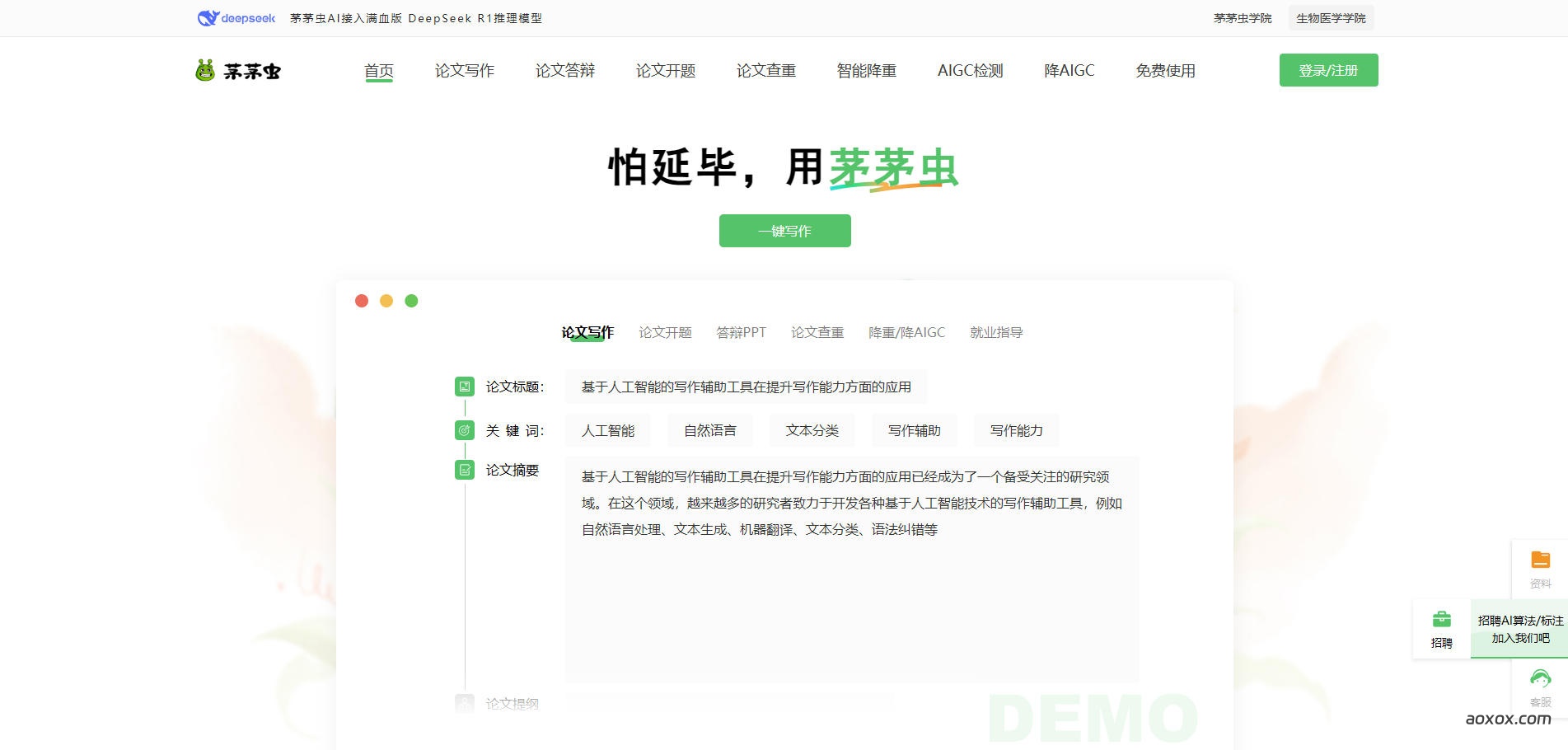Switch to 答辩PPT demo tab
The image size is (1568, 750).
click(741, 332)
